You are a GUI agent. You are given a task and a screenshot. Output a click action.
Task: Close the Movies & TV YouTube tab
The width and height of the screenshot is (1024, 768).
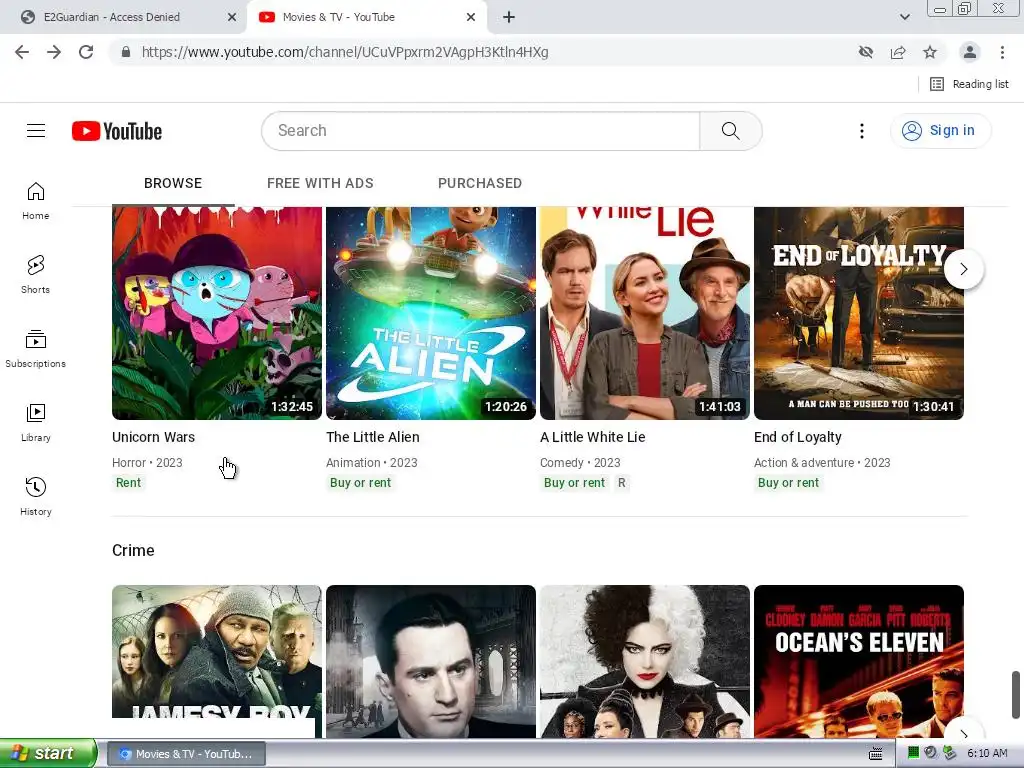[x=471, y=18]
